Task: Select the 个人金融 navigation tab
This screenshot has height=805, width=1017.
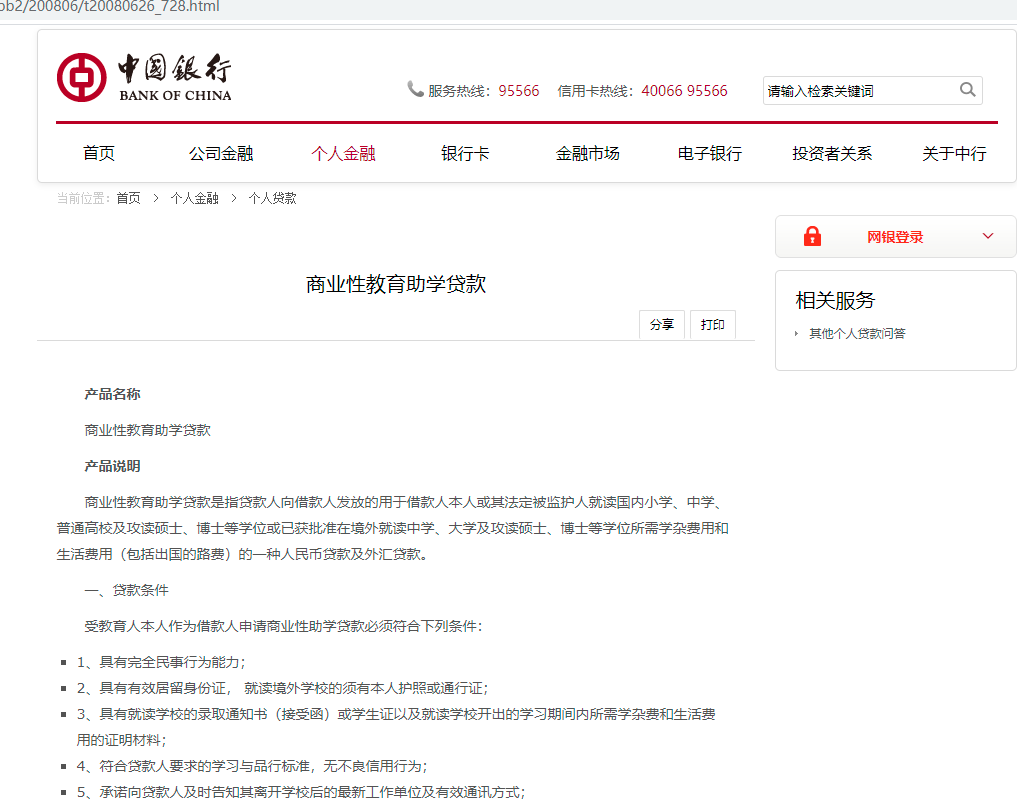Action: tap(343, 153)
